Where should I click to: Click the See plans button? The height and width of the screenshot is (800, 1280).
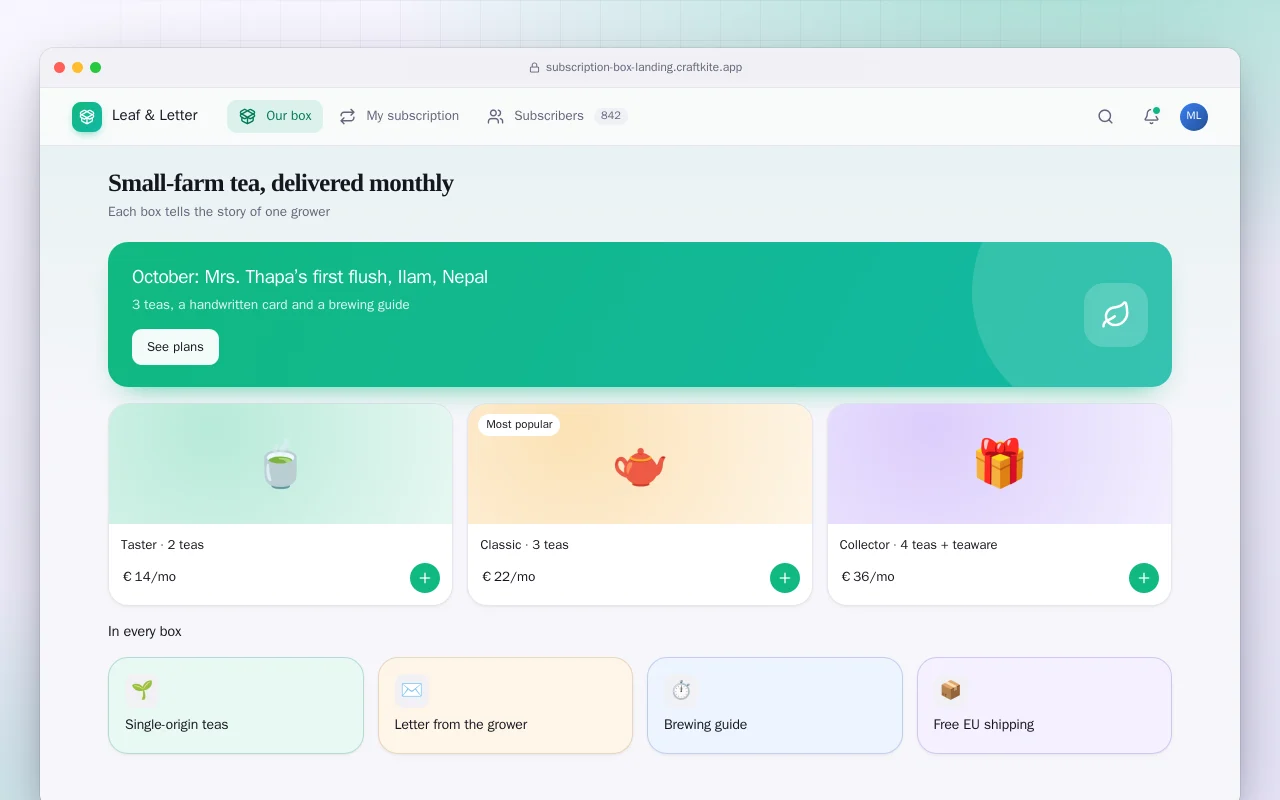pos(175,347)
